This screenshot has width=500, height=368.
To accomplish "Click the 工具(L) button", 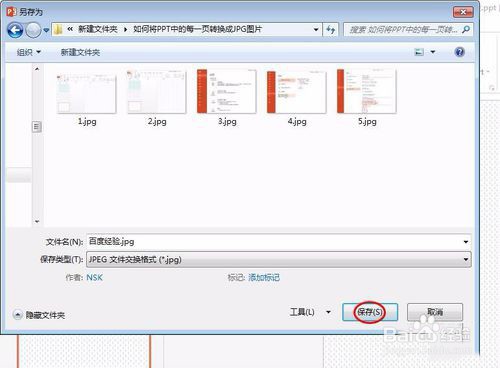I will point(302,312).
